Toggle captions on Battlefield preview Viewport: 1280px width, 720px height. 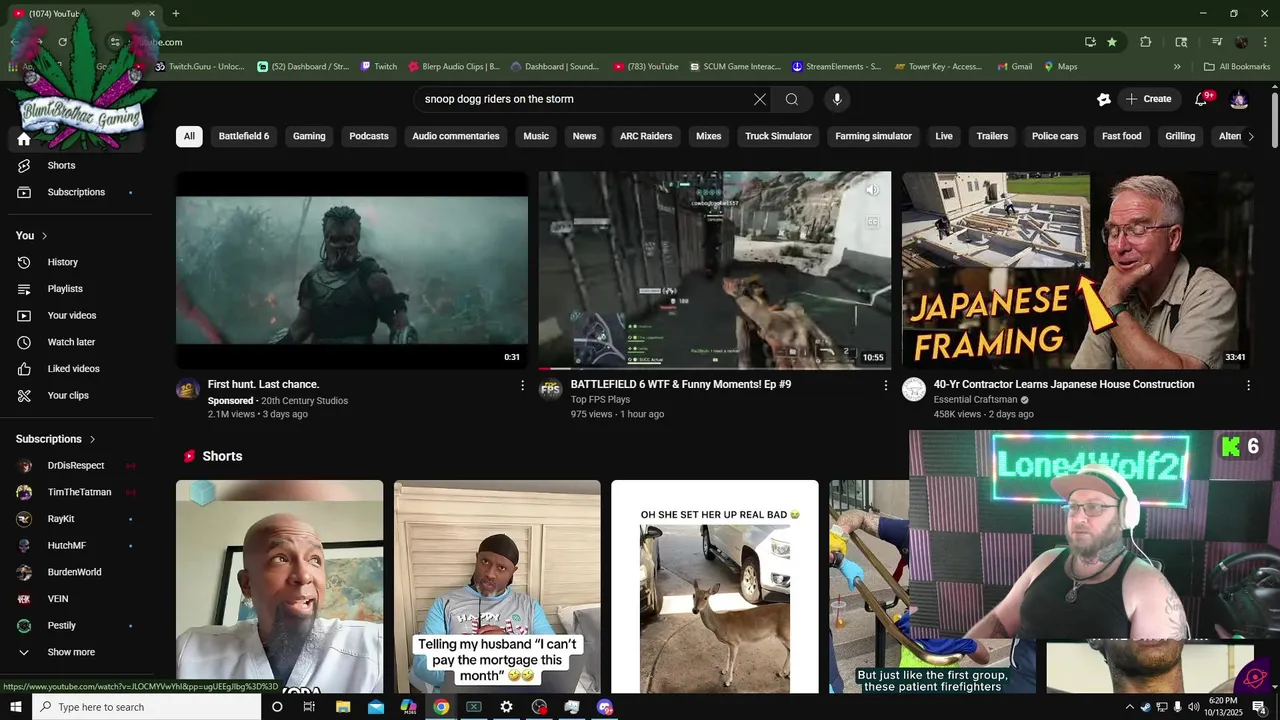[x=872, y=222]
